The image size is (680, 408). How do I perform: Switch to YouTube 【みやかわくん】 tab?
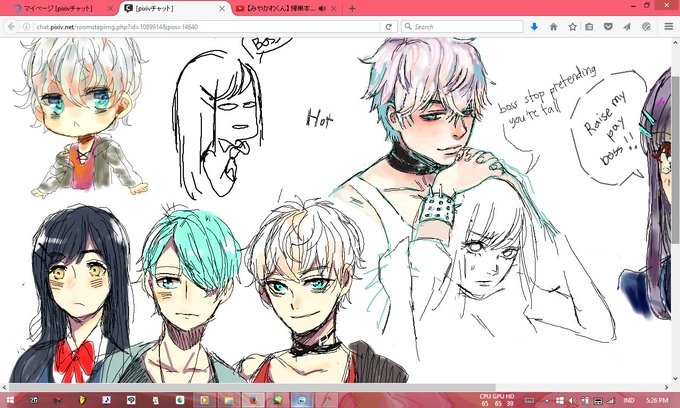[x=286, y=8]
